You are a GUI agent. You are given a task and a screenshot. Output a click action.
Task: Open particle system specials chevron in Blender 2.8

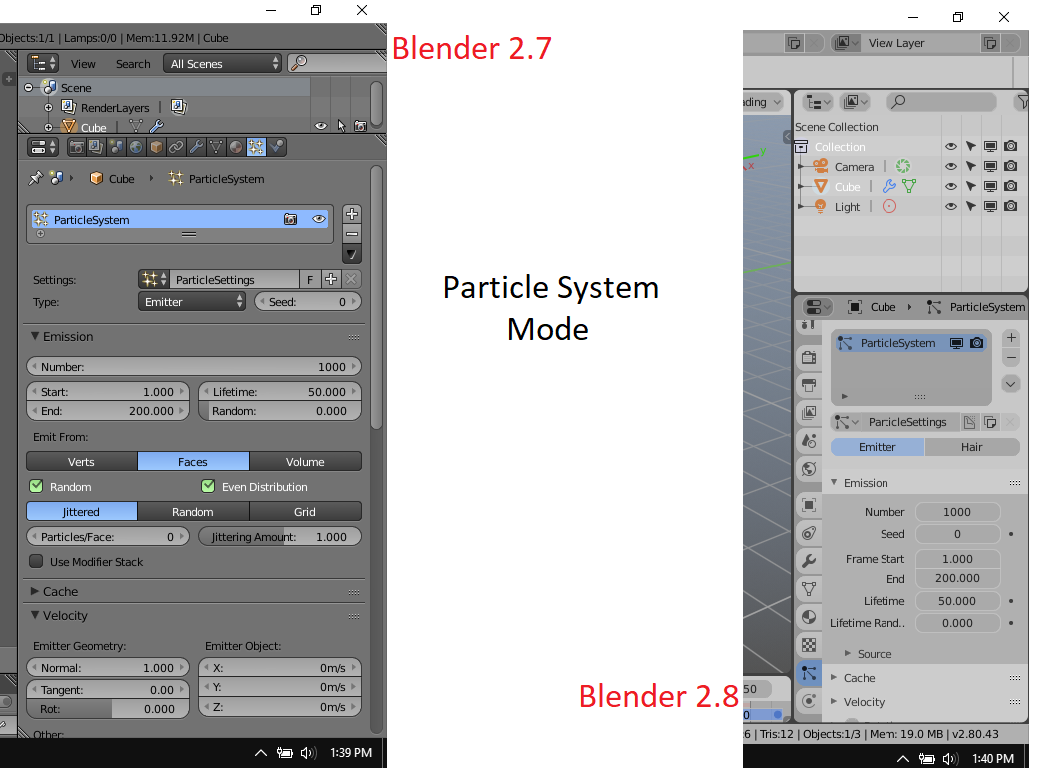pos(1011,384)
